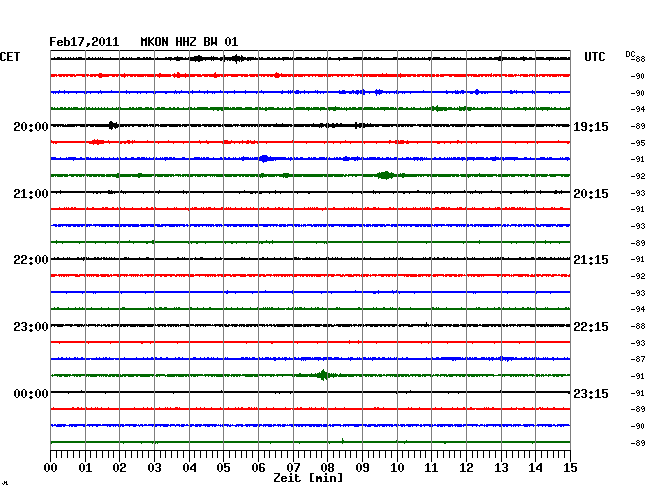Select the -87 DC offset value

[x=638, y=359]
